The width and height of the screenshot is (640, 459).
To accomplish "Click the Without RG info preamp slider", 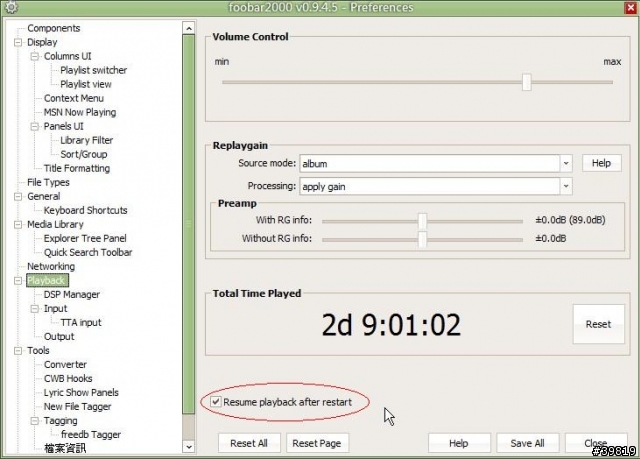I will tap(422, 239).
